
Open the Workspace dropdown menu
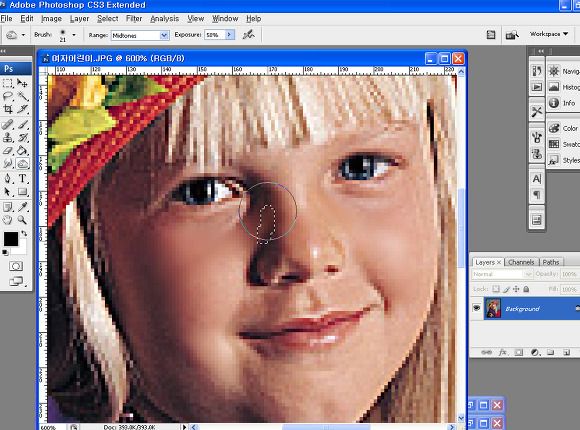coord(549,34)
